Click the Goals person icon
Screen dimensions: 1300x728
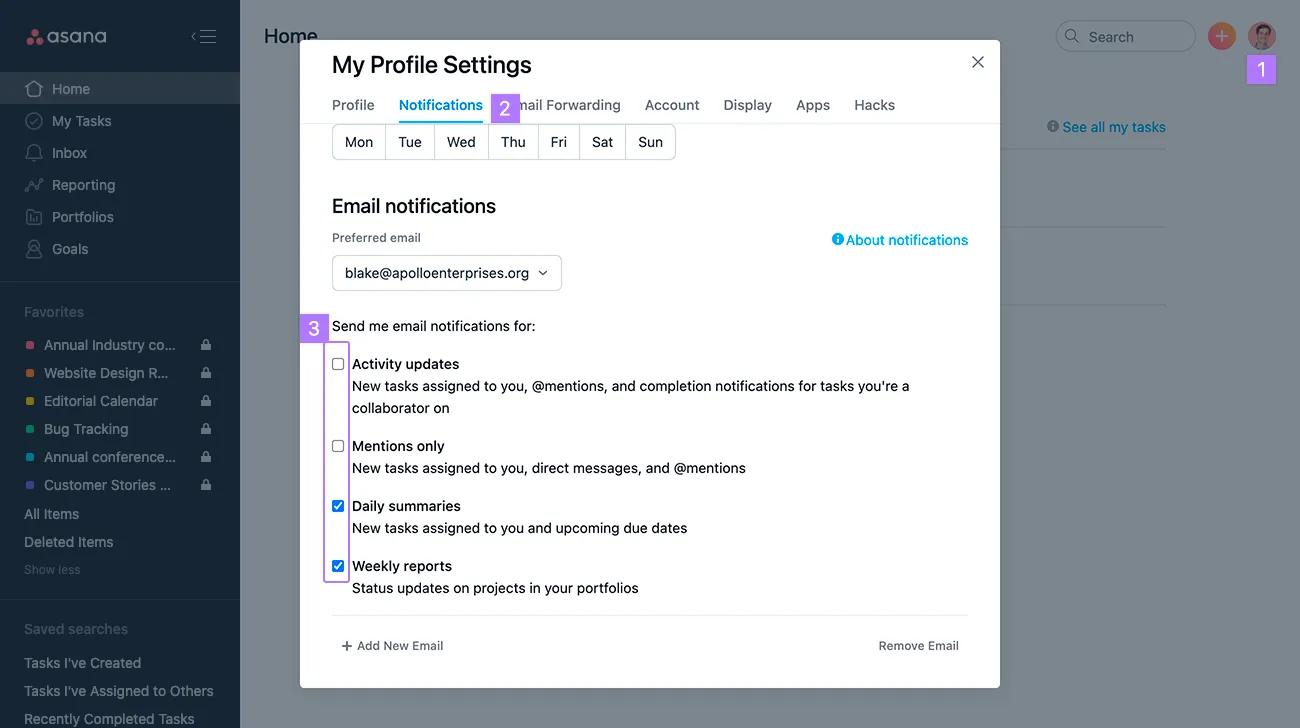[x=34, y=249]
